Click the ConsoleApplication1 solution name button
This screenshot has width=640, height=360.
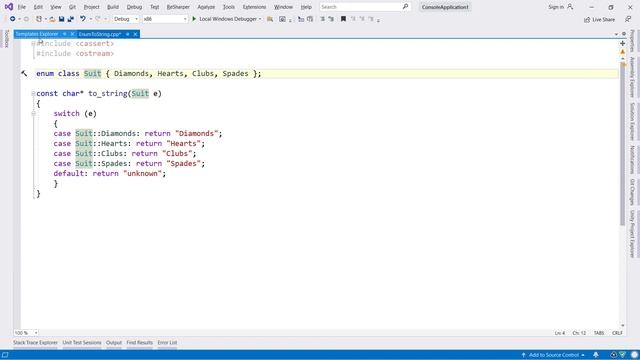[x=445, y=7]
